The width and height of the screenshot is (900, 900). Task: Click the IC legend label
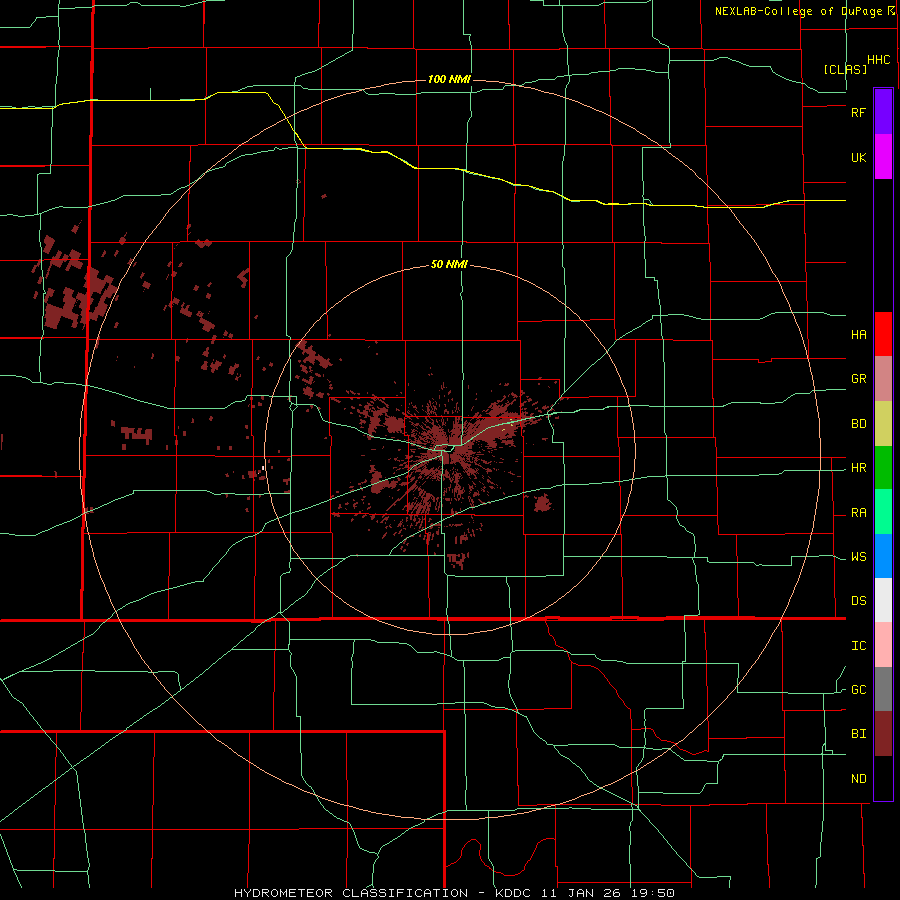tap(858, 646)
